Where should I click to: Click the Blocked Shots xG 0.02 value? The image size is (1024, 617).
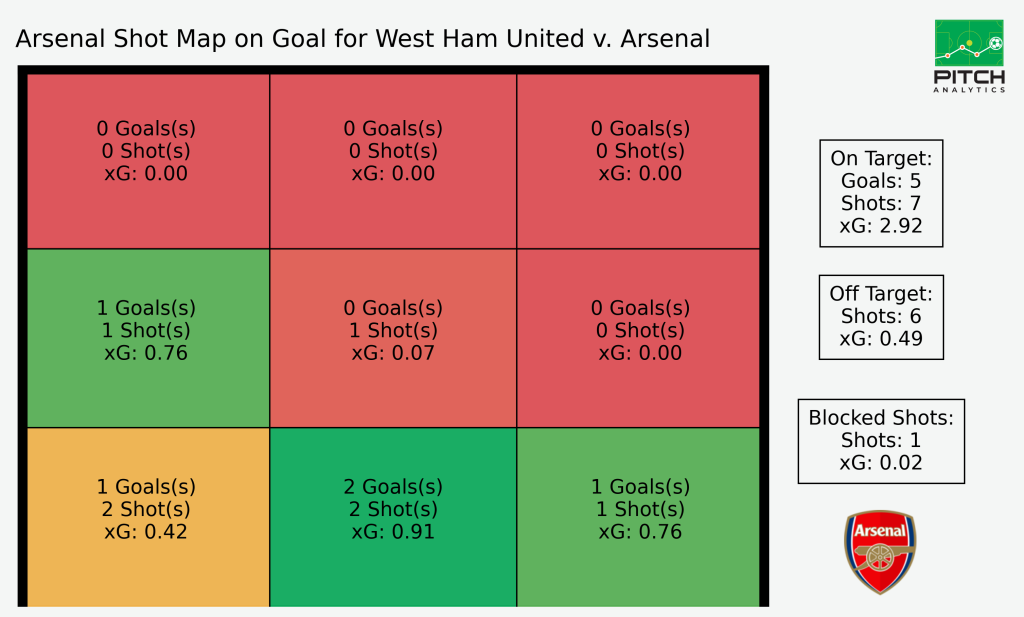[881, 463]
